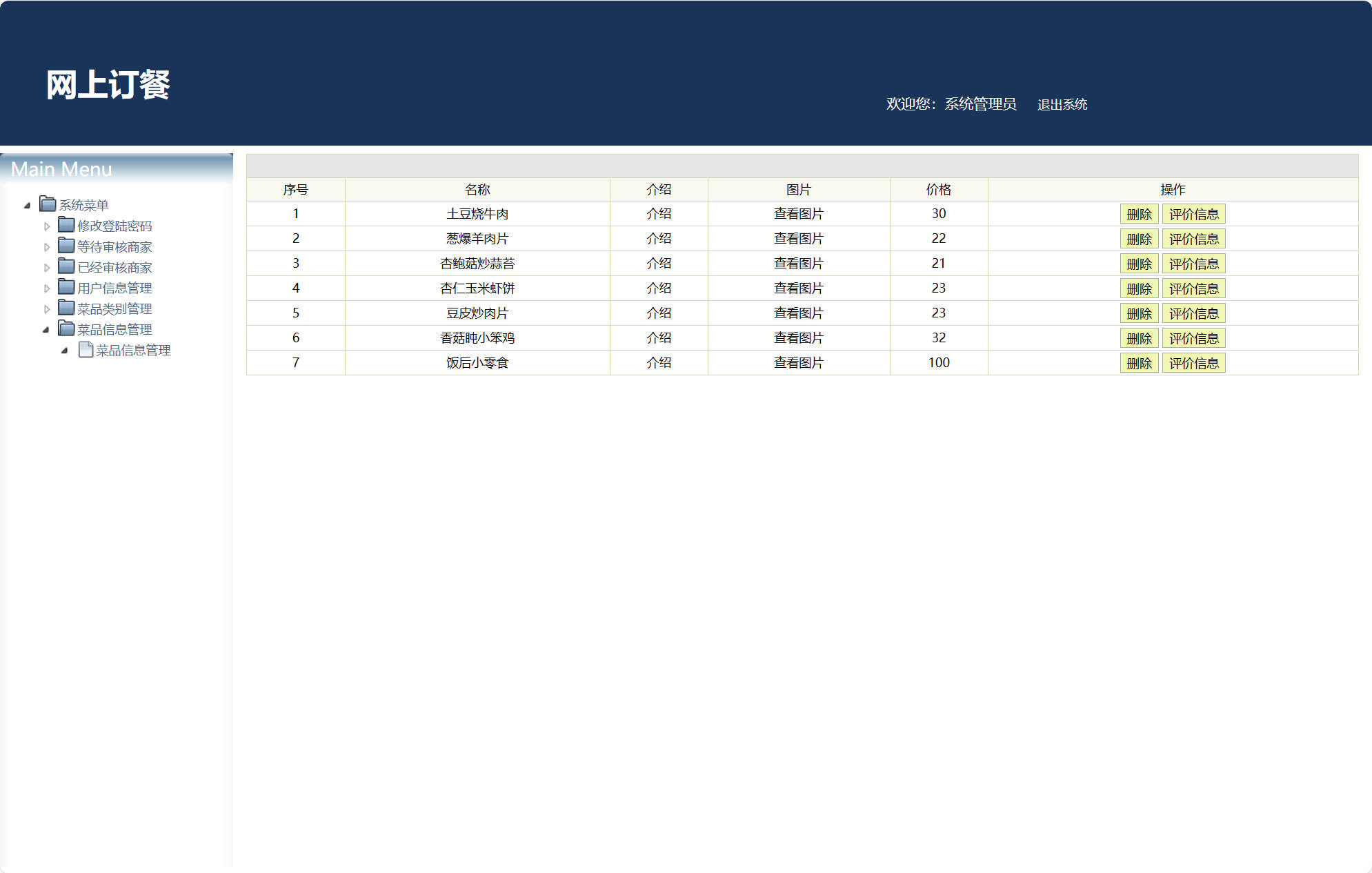The width and height of the screenshot is (1372, 873).
Task: Open 介绍 for 杏仁玉米虾饼
Action: 658,288
